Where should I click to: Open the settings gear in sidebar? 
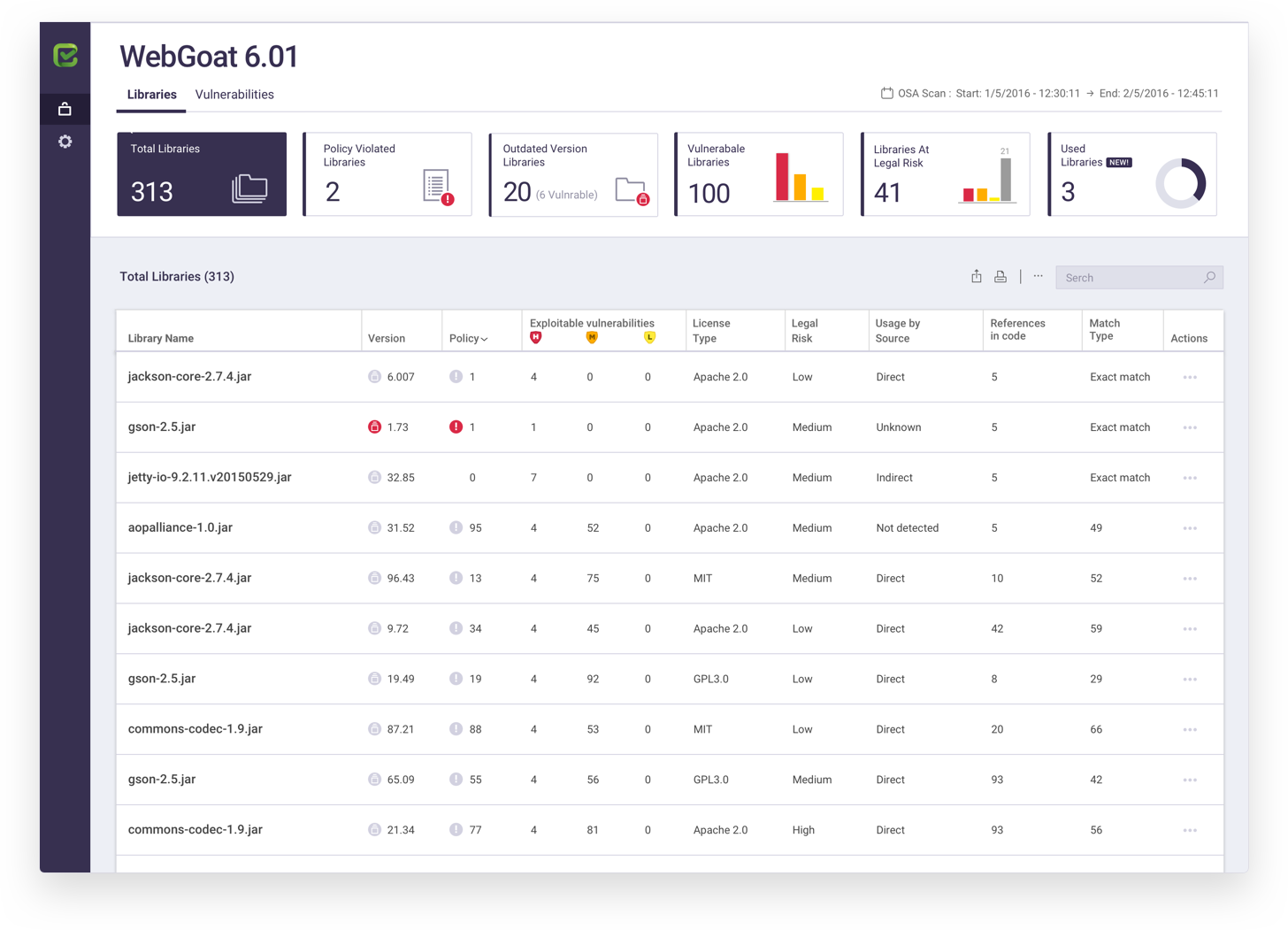pyautogui.click(x=65, y=142)
